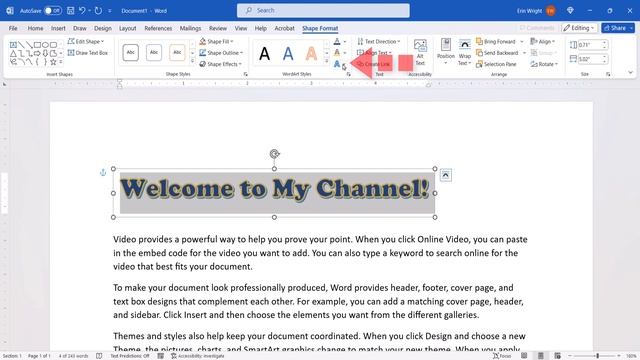Open the Acrobat tab
This screenshot has width=640, height=360.
click(x=284, y=28)
